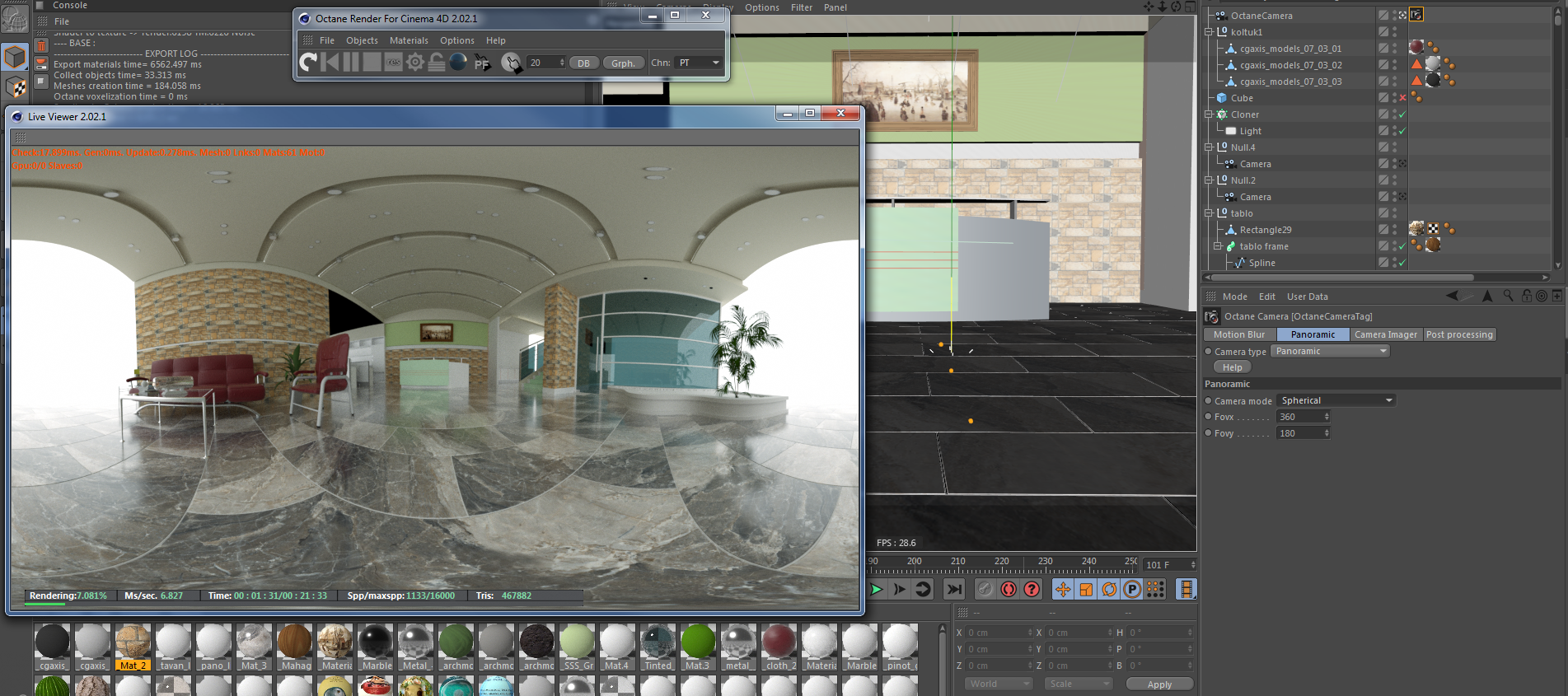Viewport: 1568px width, 696px height.
Task: Go to end of timeline
Action: (954, 589)
